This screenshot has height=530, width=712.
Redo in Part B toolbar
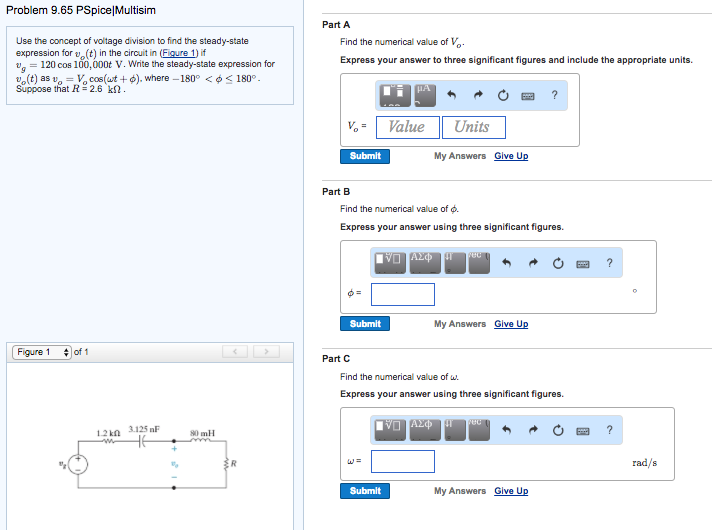(x=533, y=263)
